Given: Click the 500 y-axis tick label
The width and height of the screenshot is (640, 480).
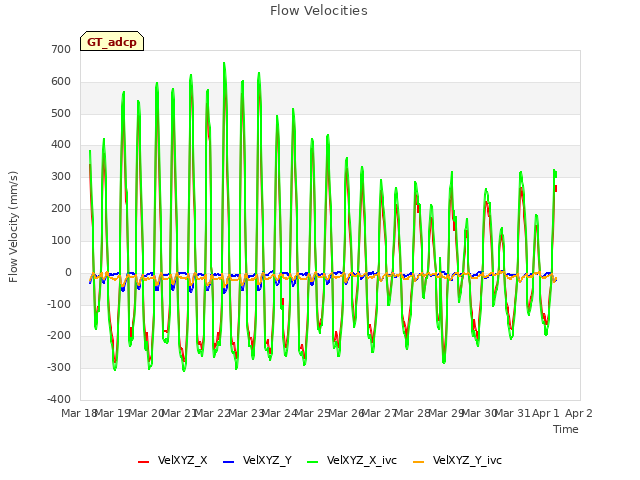Looking at the screenshot, I should 61,113.
